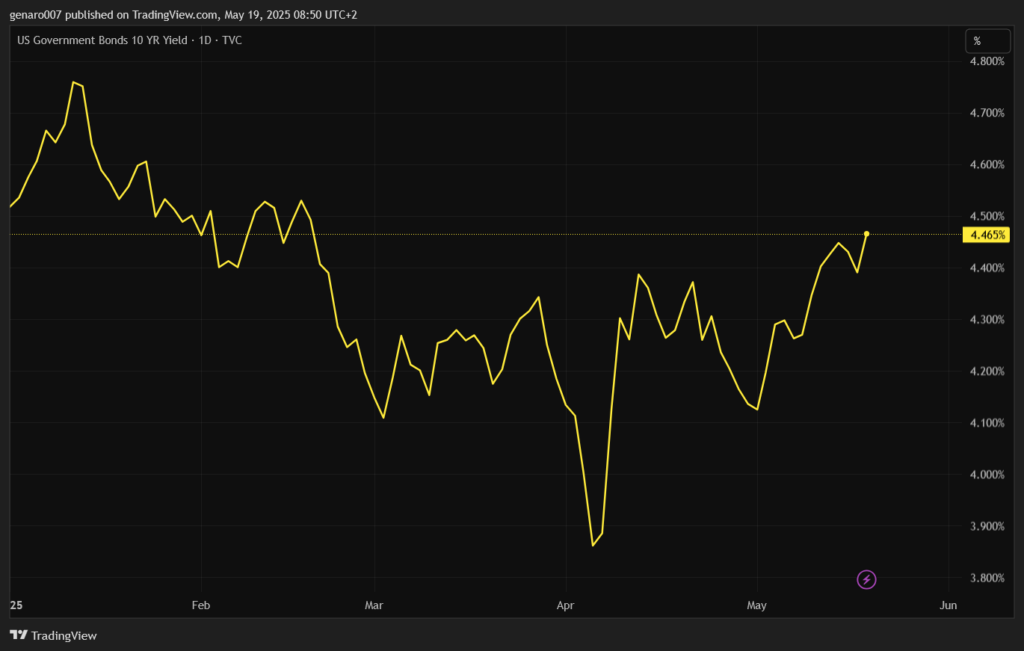Click the yellow 4.465% current price label

[986, 235]
